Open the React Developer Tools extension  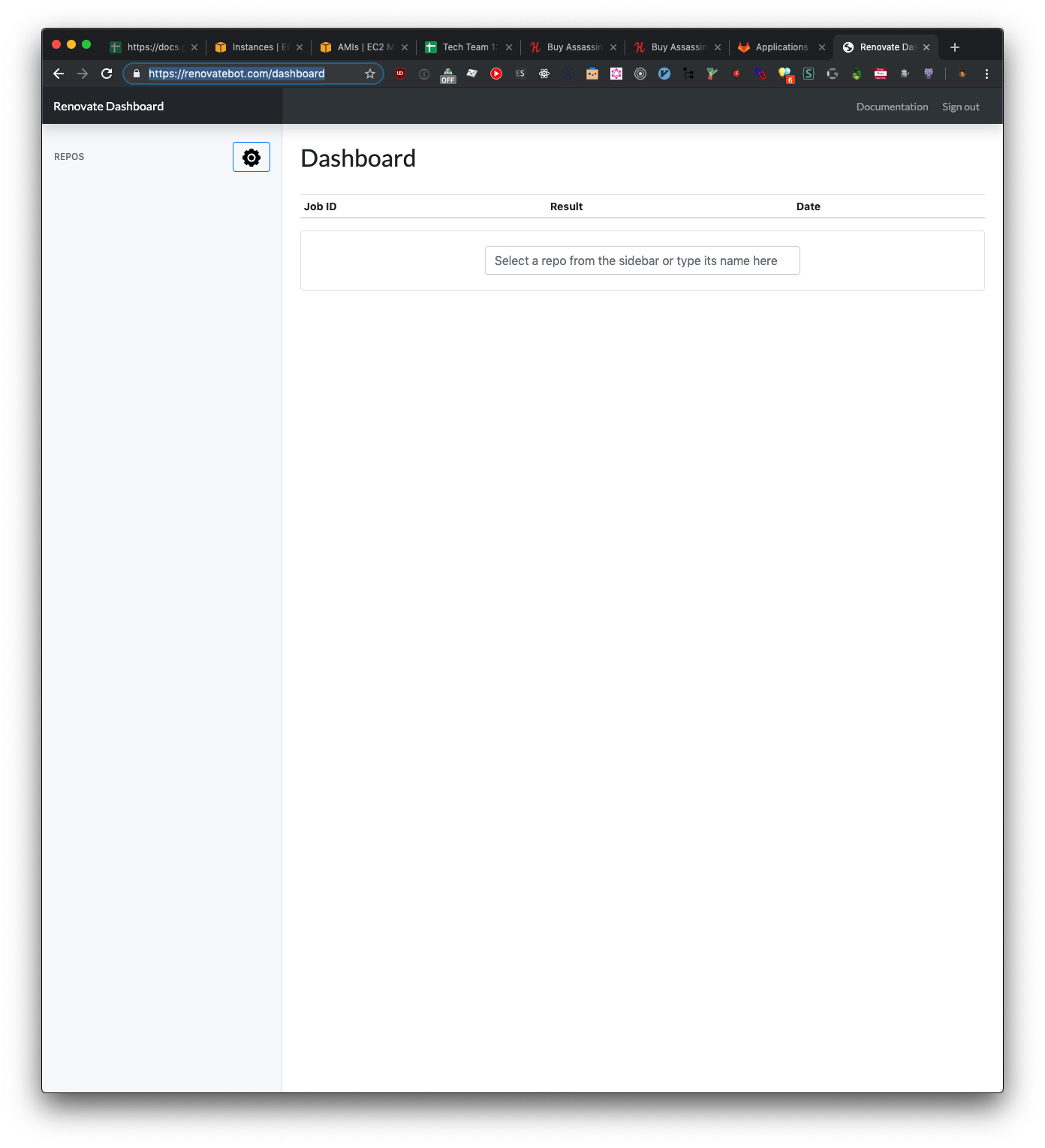tap(544, 74)
